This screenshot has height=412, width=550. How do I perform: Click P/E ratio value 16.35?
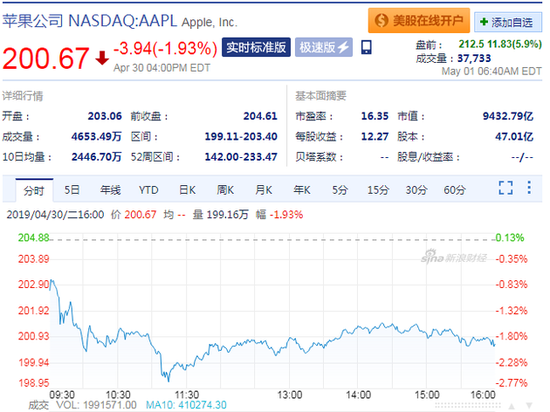[375, 116]
